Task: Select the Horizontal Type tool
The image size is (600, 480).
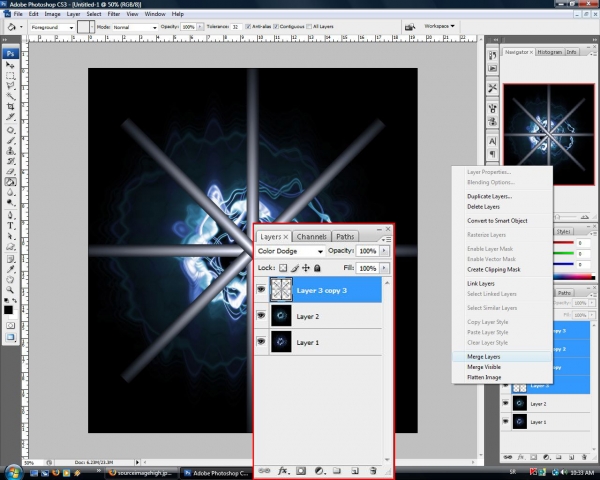Action: click(10, 226)
